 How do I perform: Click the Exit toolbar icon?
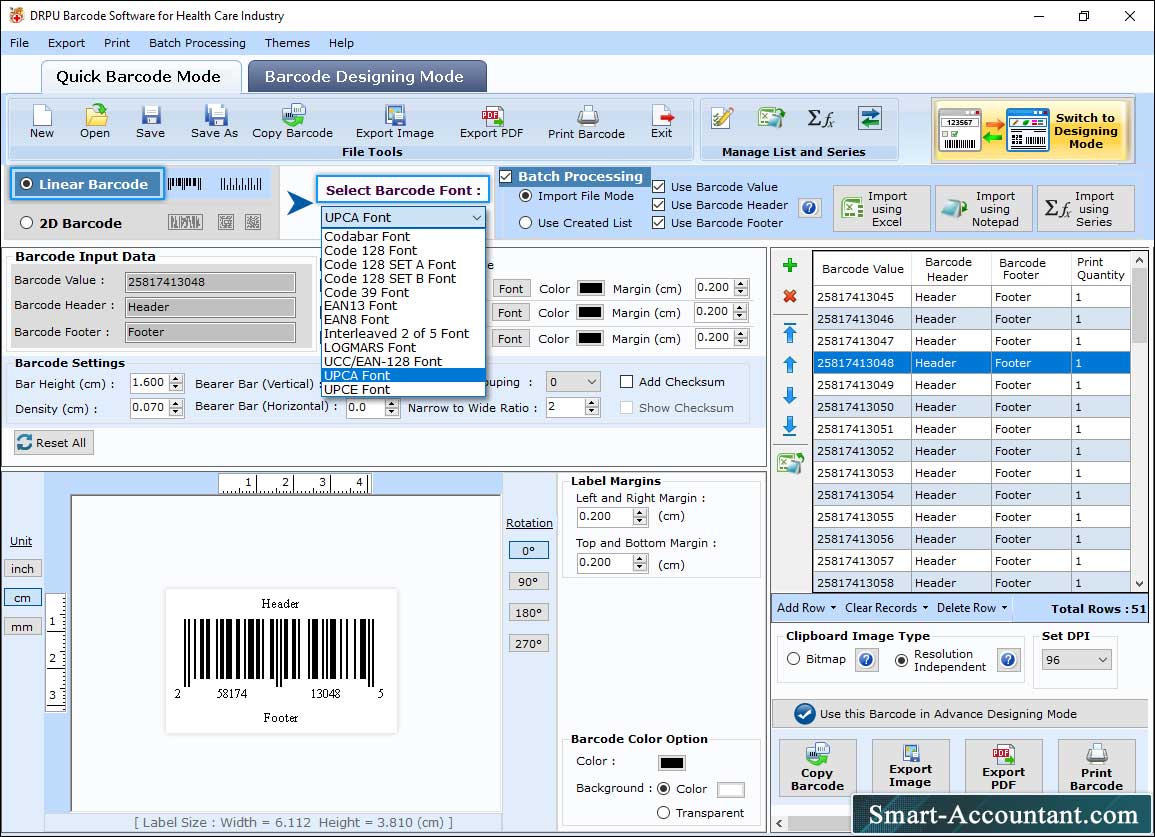coord(661,122)
